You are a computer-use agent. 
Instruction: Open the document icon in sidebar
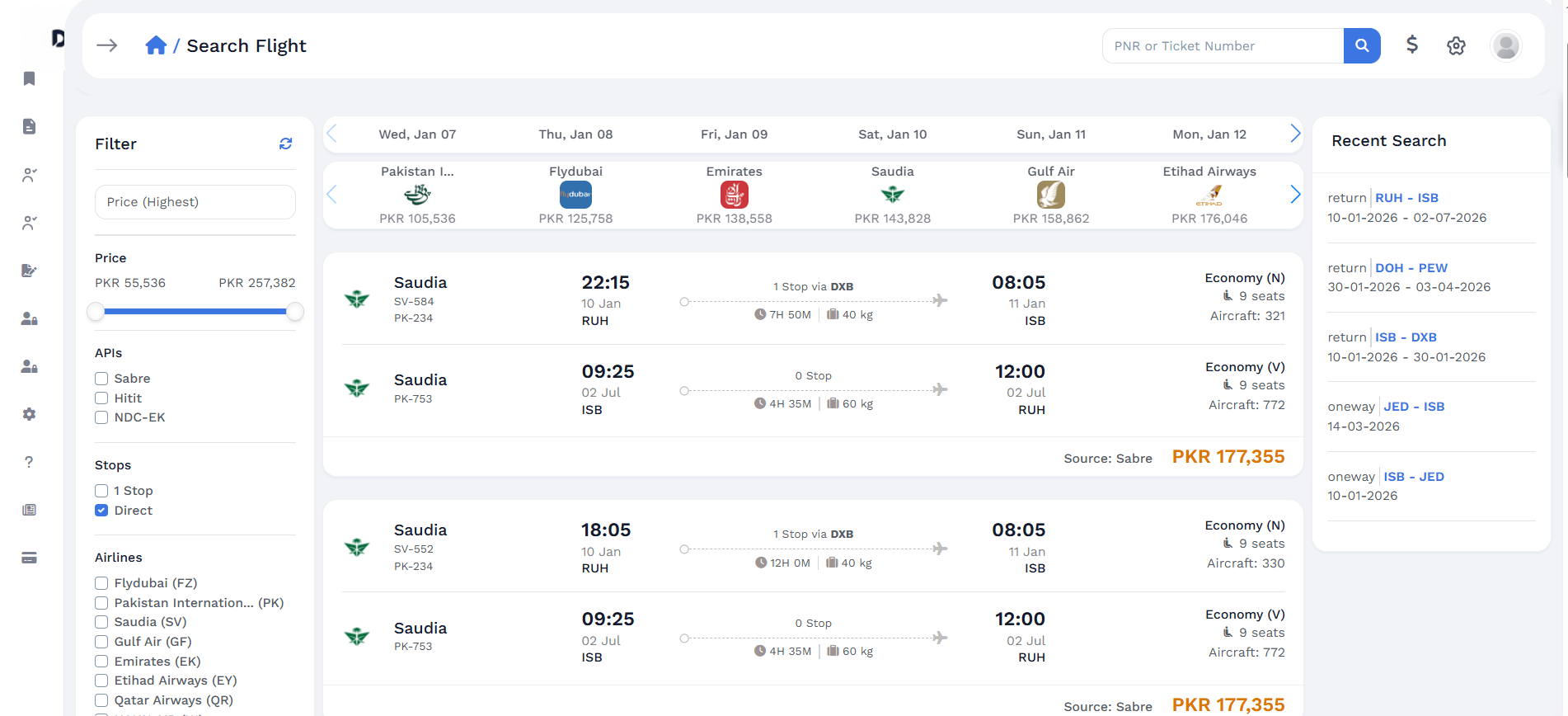click(x=30, y=126)
